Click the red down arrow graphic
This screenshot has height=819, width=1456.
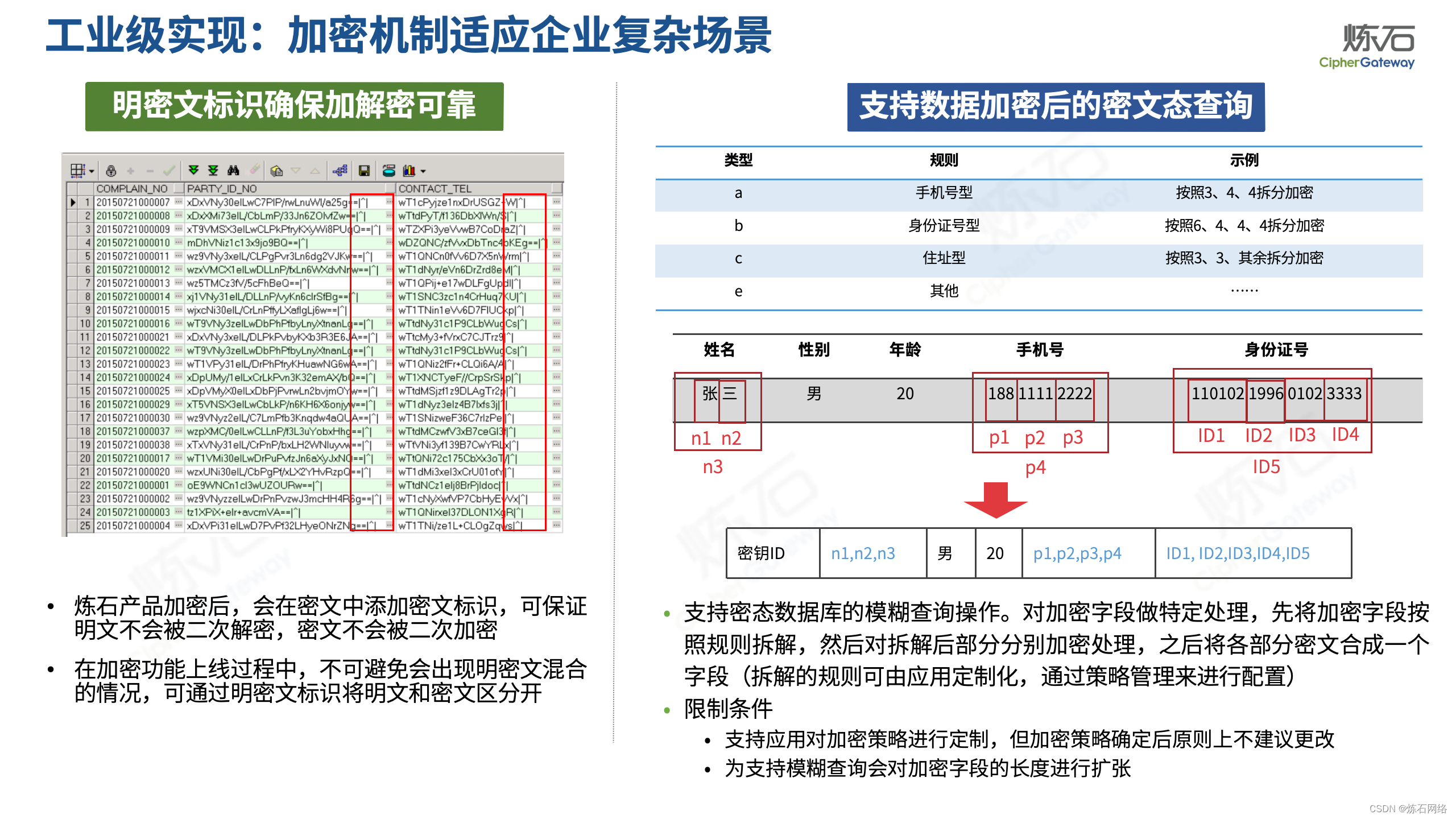(995, 499)
